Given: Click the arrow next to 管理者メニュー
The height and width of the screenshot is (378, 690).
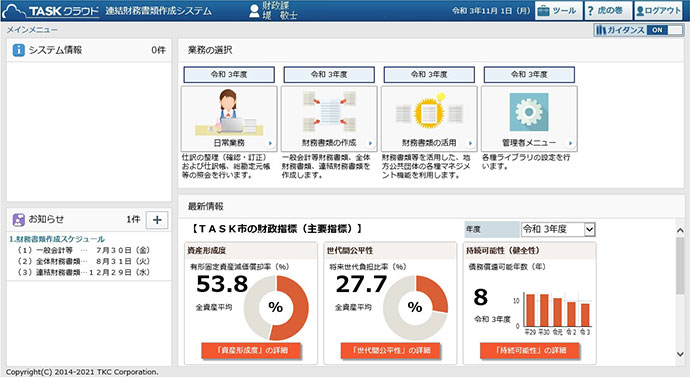Looking at the screenshot, I should coord(570,143).
